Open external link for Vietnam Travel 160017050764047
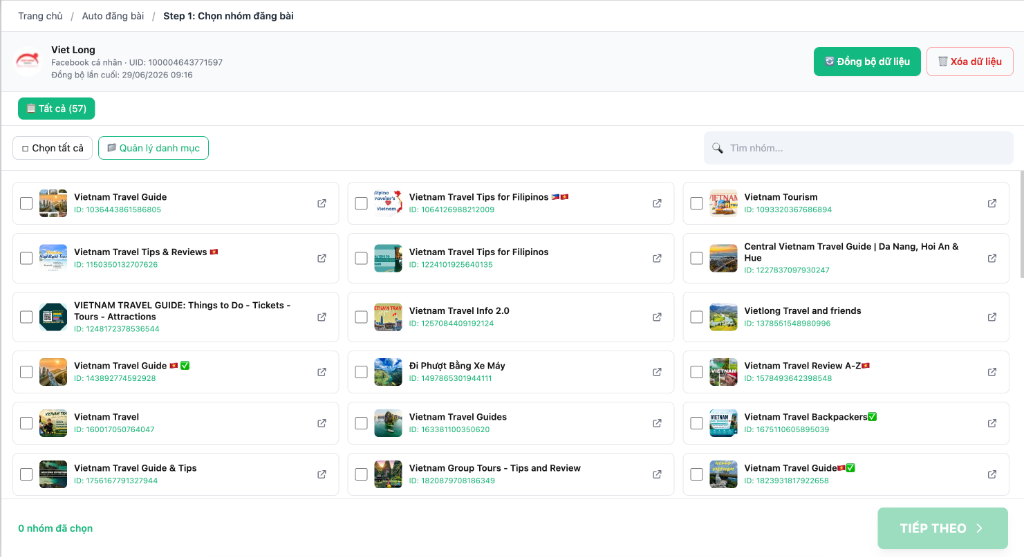This screenshot has width=1024, height=557. 322,423
